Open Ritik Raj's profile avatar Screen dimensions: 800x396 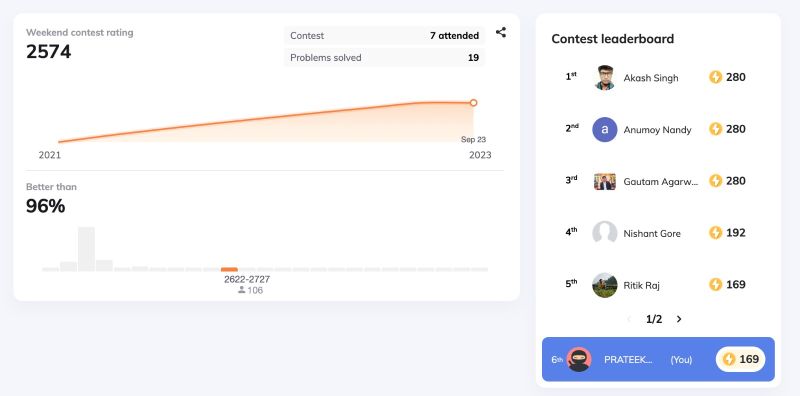click(605, 285)
